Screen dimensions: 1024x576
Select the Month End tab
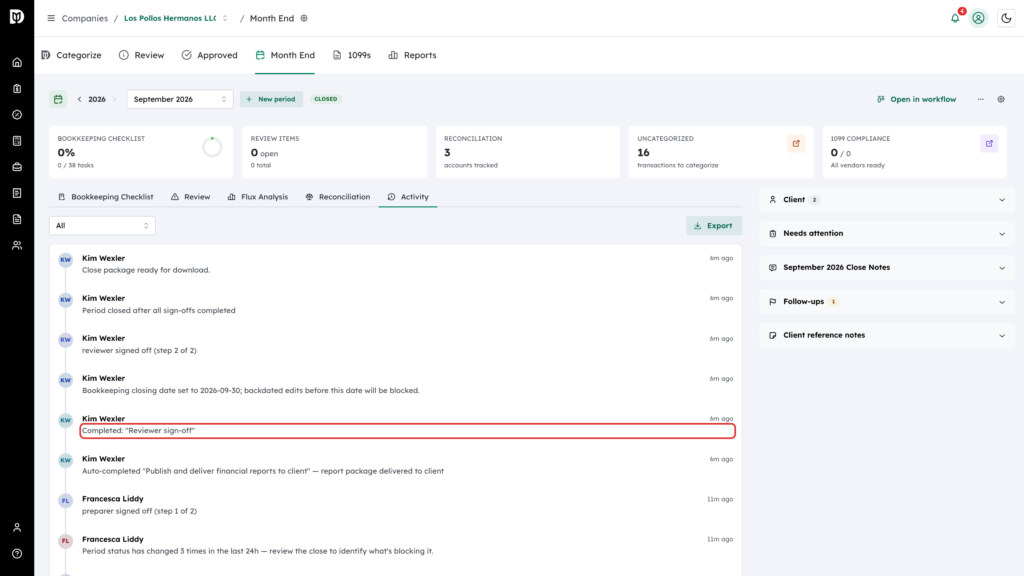coord(285,55)
